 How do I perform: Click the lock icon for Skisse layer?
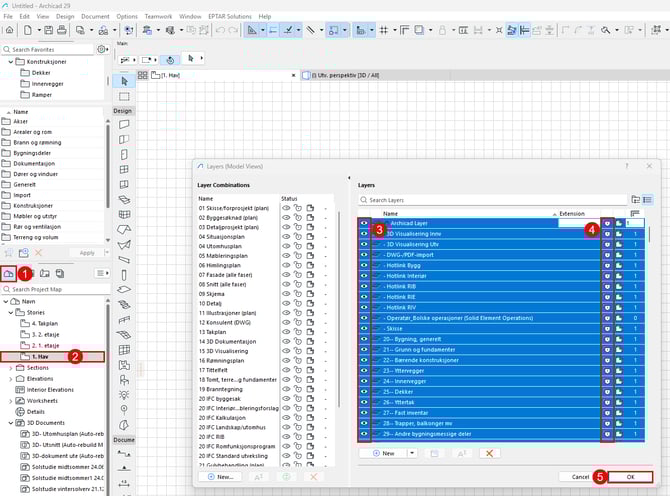pyautogui.click(x=606, y=327)
